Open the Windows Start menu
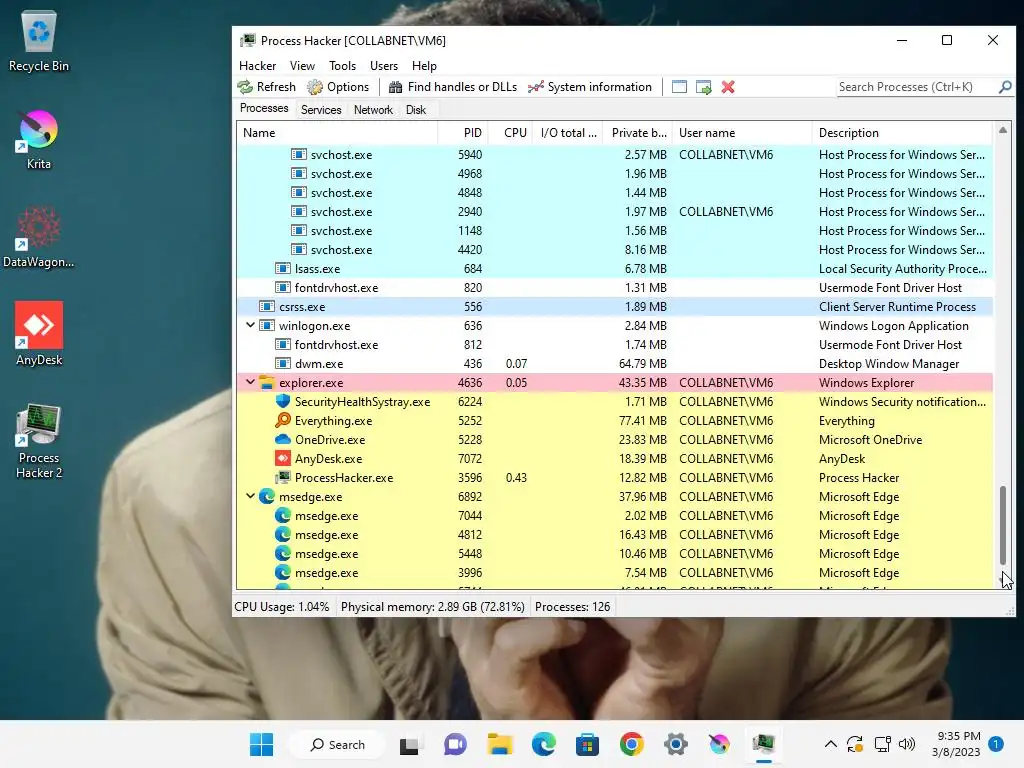Viewport: 1024px width, 768px height. (262, 744)
